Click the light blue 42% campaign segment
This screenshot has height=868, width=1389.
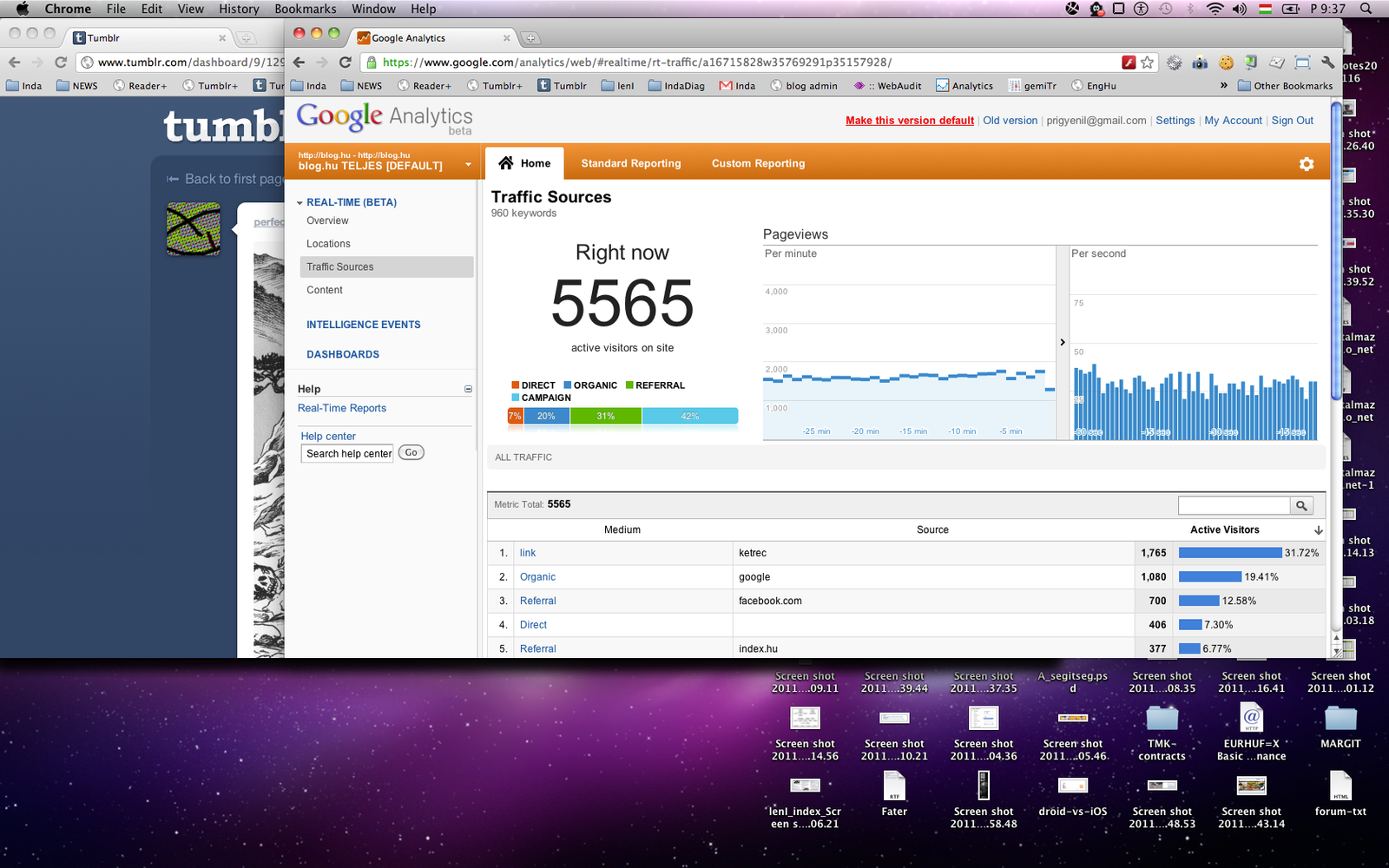tap(690, 416)
